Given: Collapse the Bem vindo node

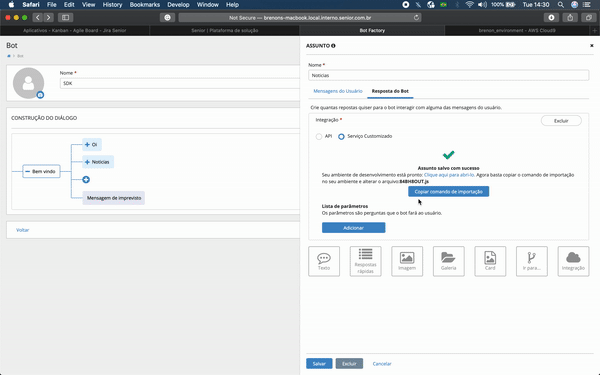Looking at the screenshot, I should pyautogui.click(x=28, y=171).
